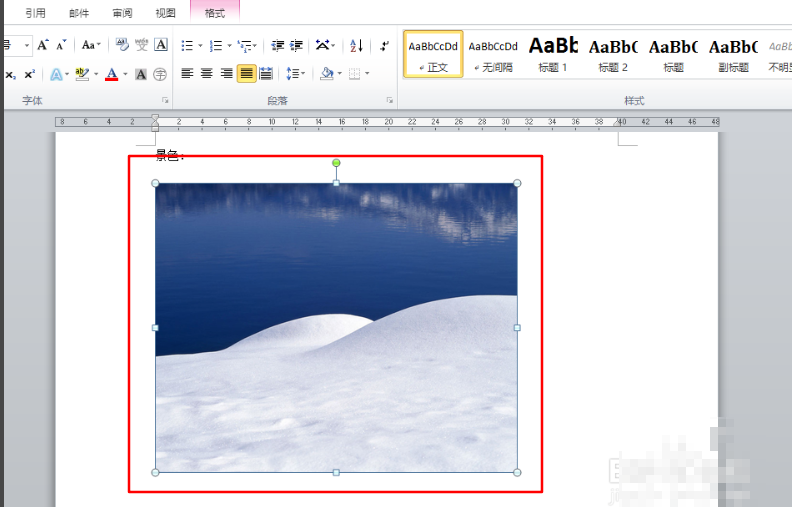Image resolution: width=792 pixels, height=507 pixels.
Task: Apply superscript formatting
Action: [30, 74]
